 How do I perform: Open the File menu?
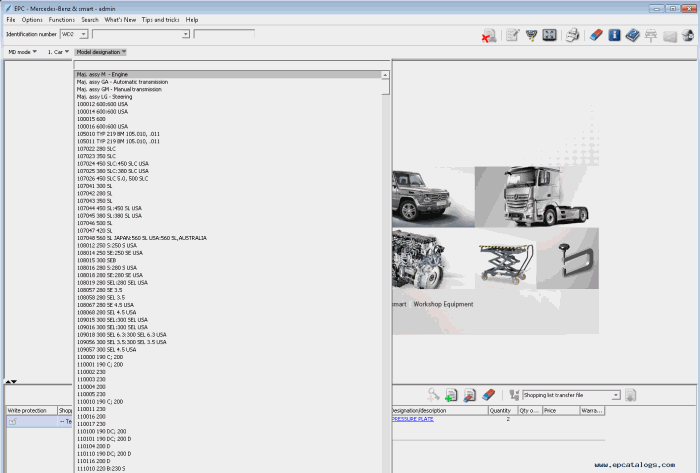[x=11, y=20]
